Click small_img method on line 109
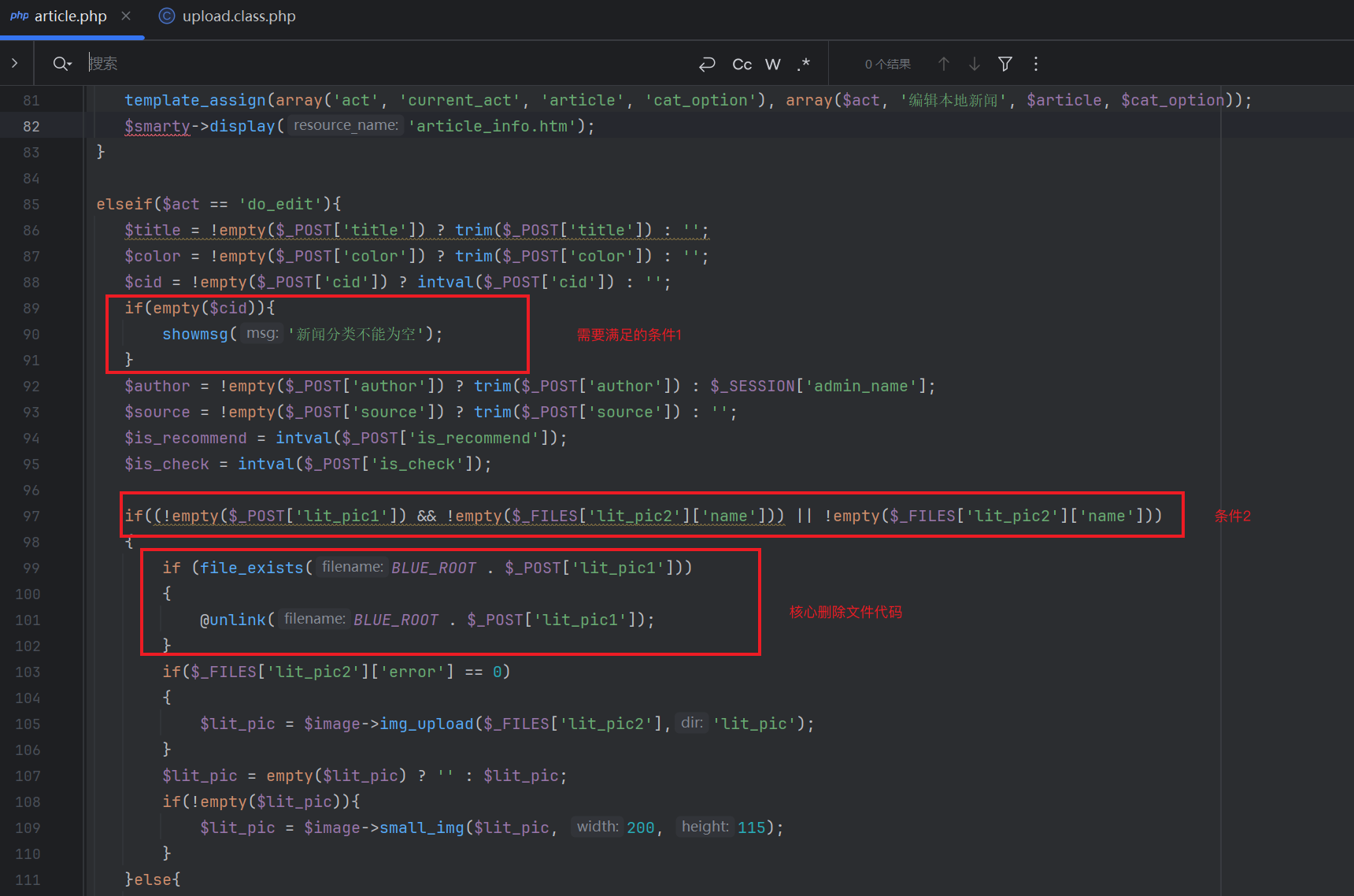 (x=422, y=828)
